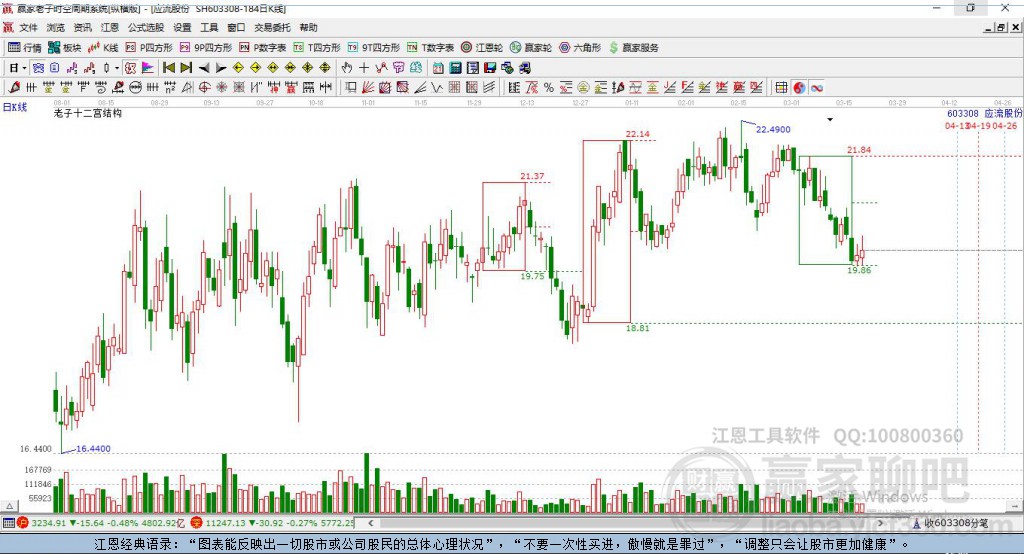The height and width of the screenshot is (554, 1024).
Task: Click the save floppy disk icon
Action: 490,68
